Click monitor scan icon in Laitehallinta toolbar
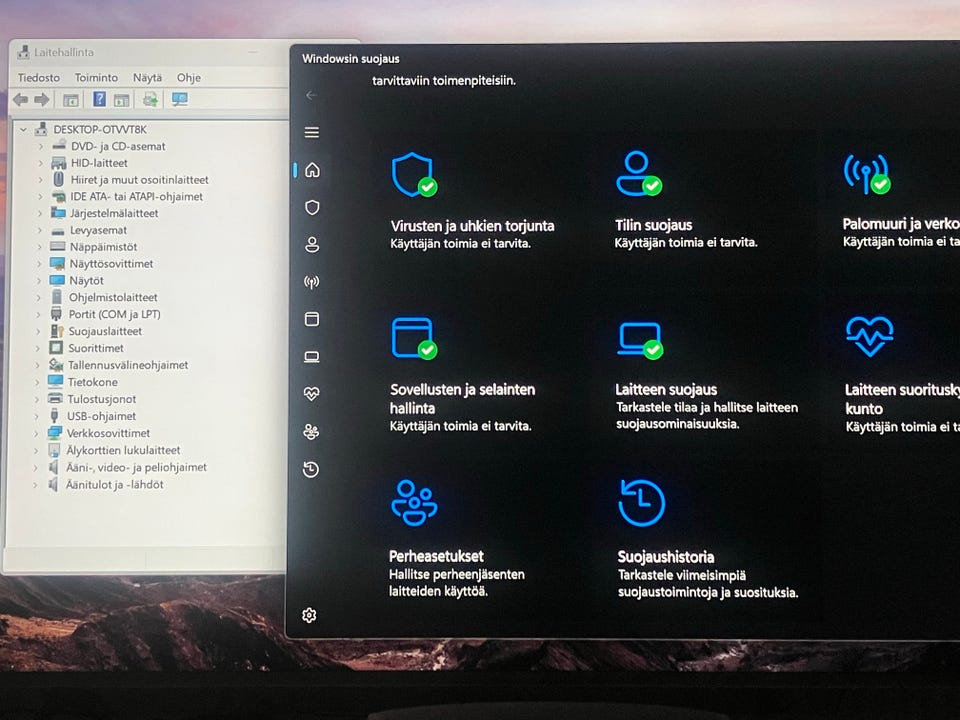 (179, 99)
